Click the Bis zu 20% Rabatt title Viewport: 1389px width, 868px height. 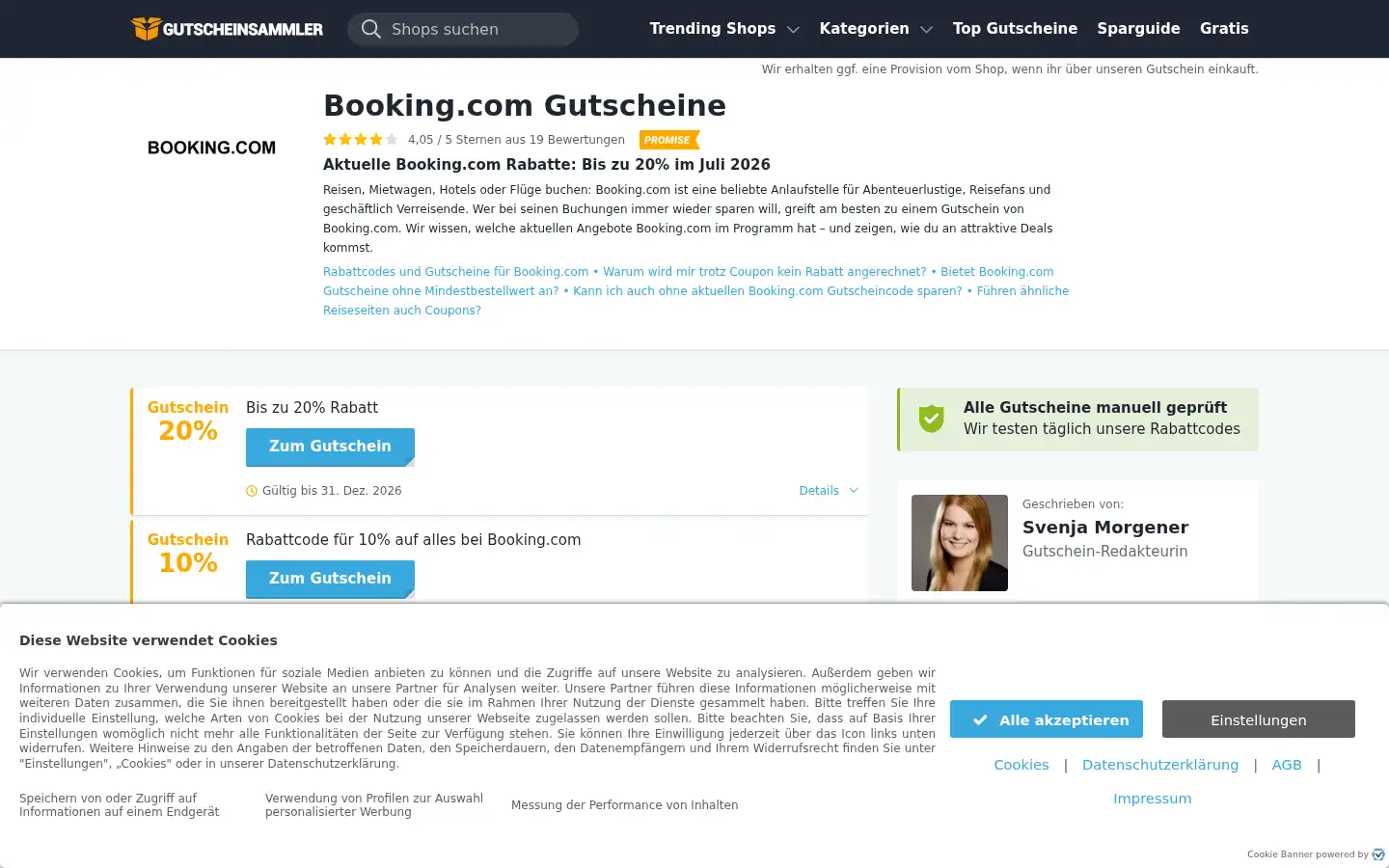point(312,408)
